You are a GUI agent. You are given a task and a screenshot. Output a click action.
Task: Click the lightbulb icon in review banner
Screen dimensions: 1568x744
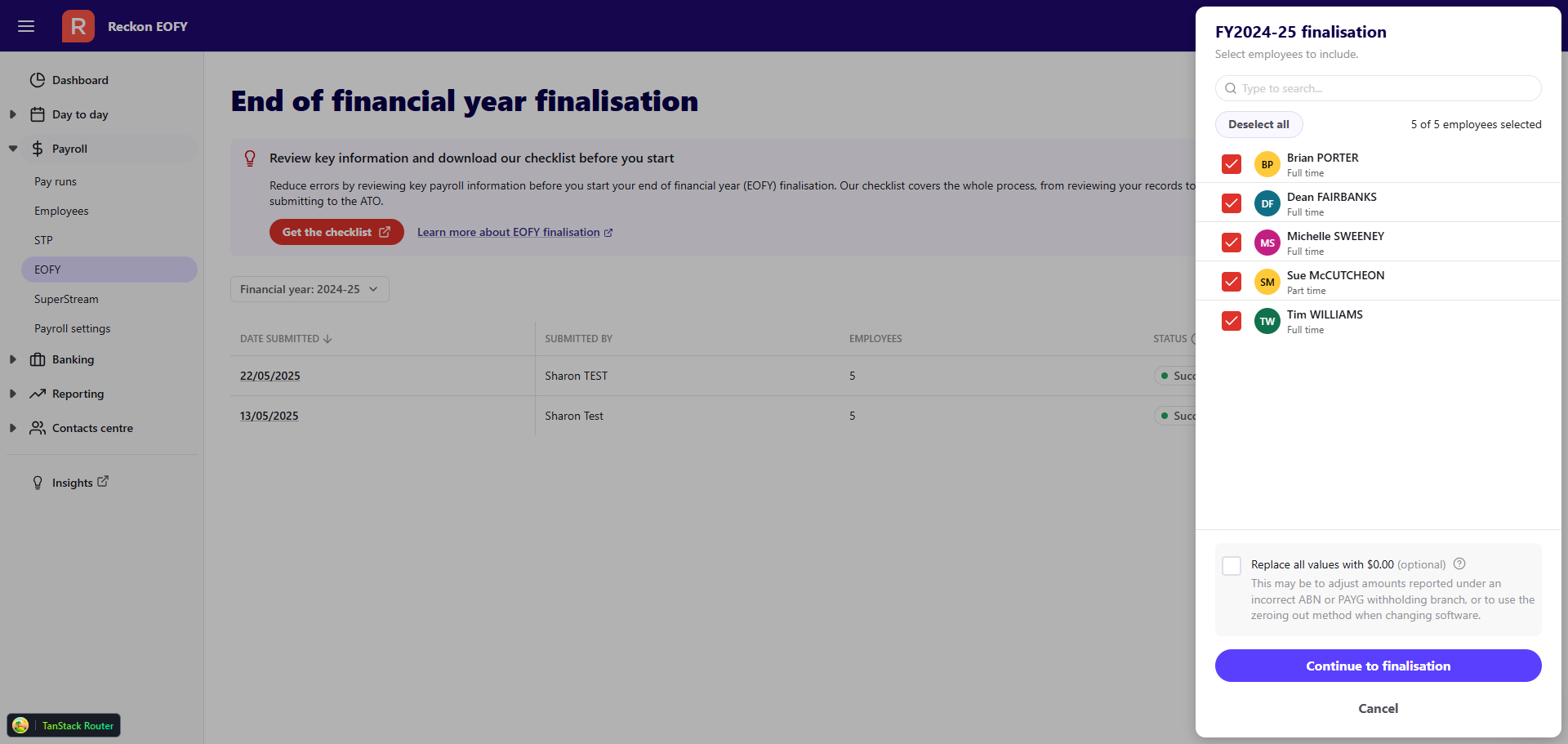click(250, 158)
